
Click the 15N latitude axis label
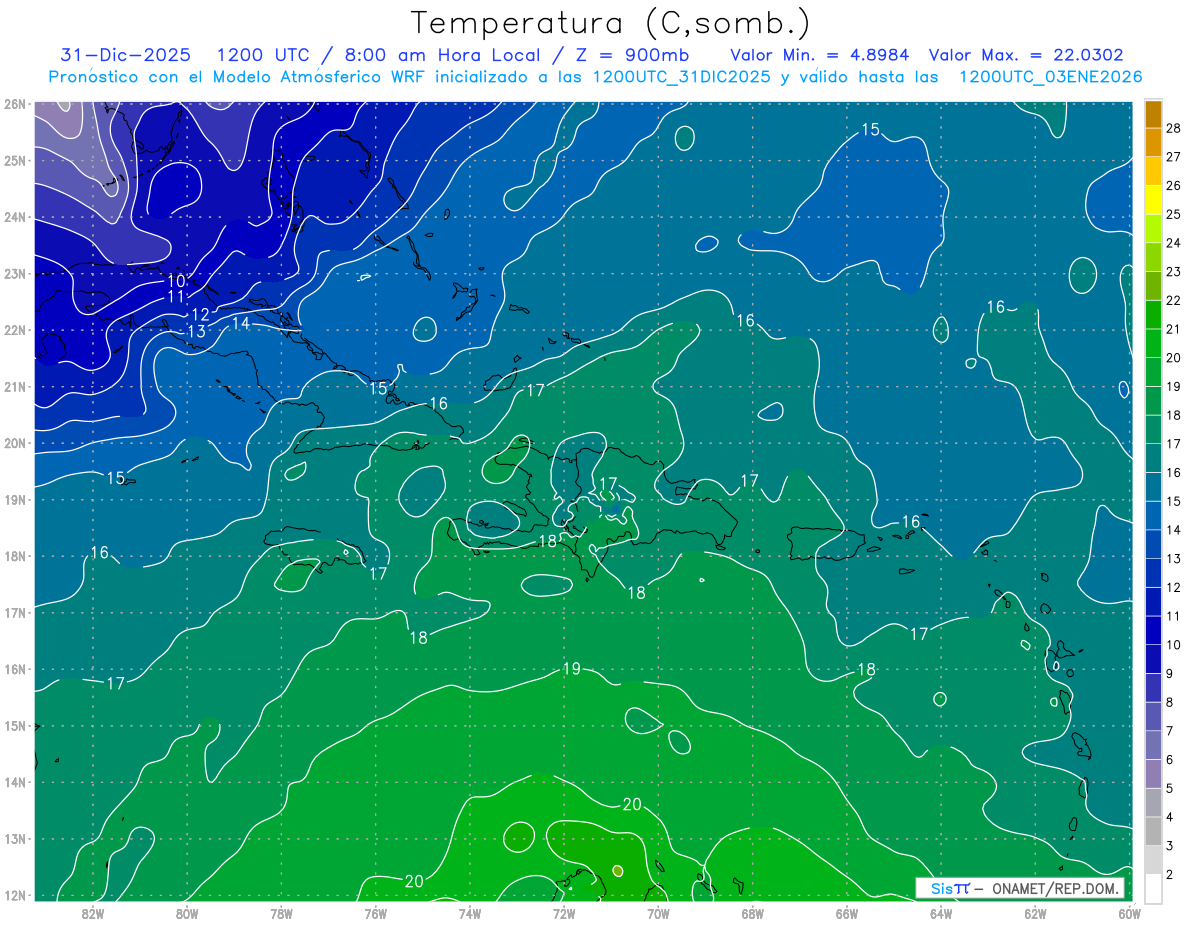[15, 725]
